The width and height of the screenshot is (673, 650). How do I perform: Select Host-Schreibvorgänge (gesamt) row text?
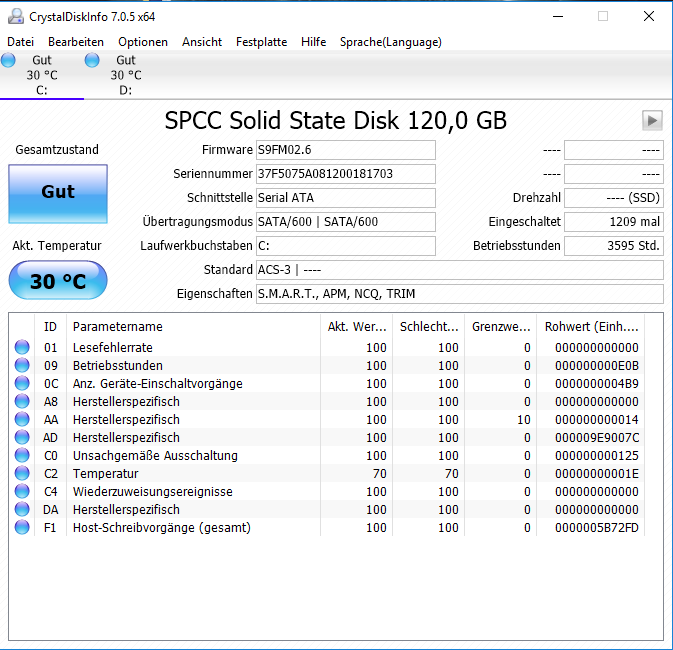161,528
